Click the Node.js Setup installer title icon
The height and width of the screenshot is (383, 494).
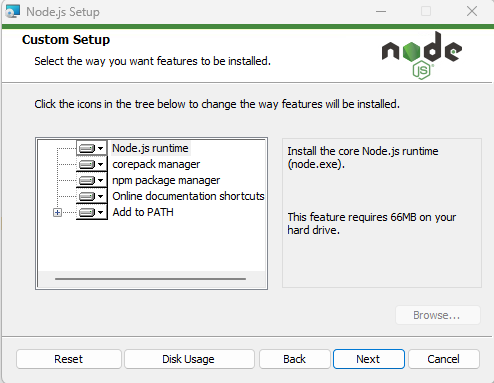(x=13, y=12)
